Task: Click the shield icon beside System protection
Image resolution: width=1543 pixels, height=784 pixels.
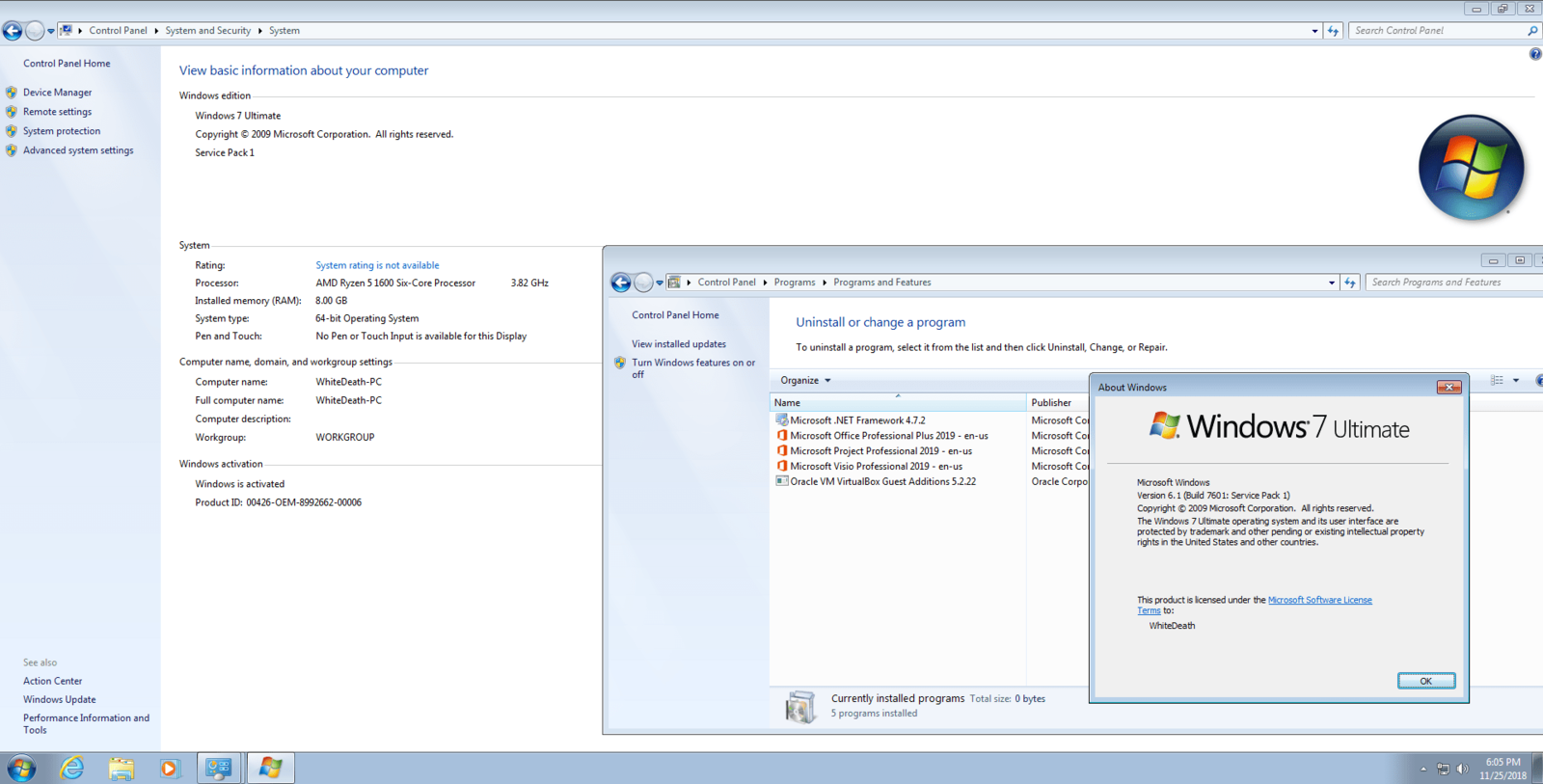Action: [x=12, y=131]
